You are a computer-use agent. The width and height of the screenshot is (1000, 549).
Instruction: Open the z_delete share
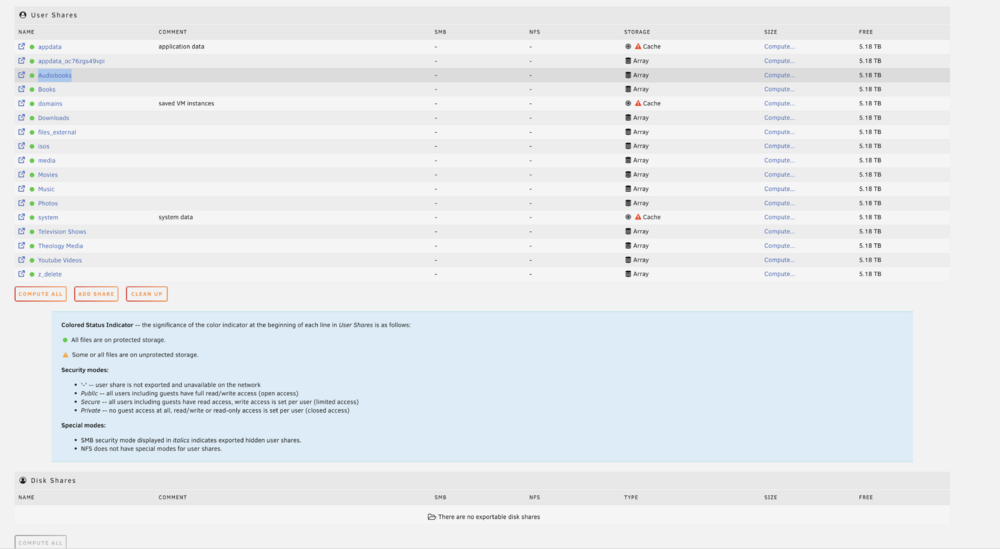(x=50, y=274)
